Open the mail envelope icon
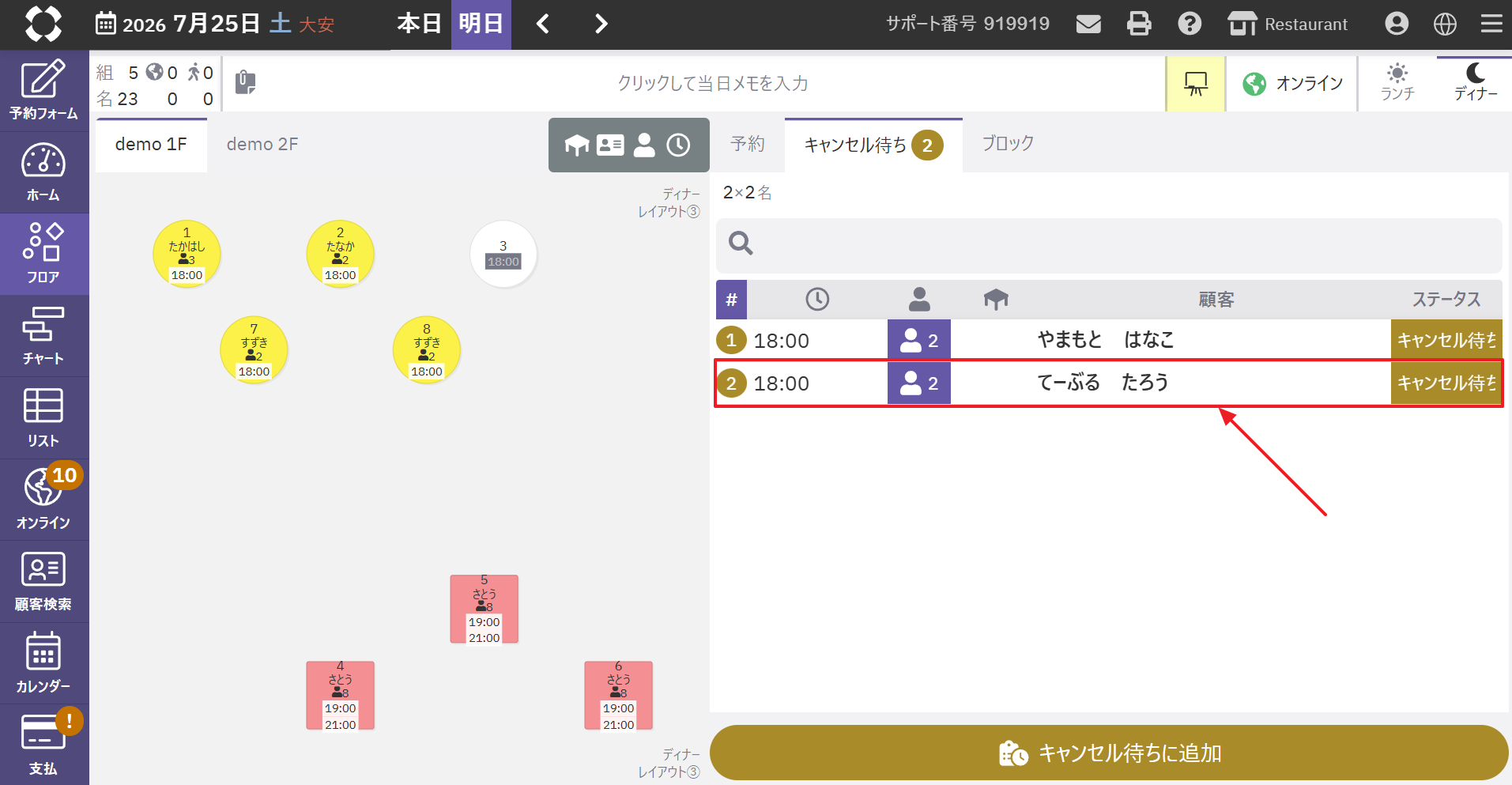This screenshot has height=785, width=1512. click(1088, 24)
